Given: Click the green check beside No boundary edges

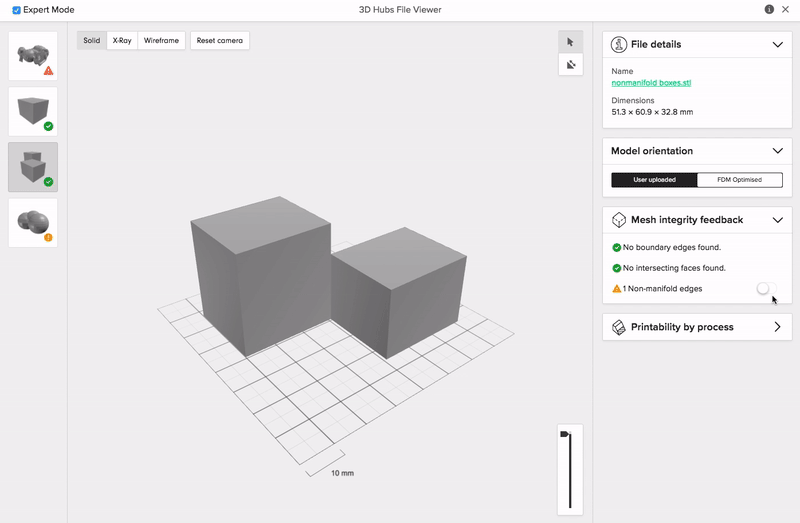Looking at the screenshot, I should [616, 247].
